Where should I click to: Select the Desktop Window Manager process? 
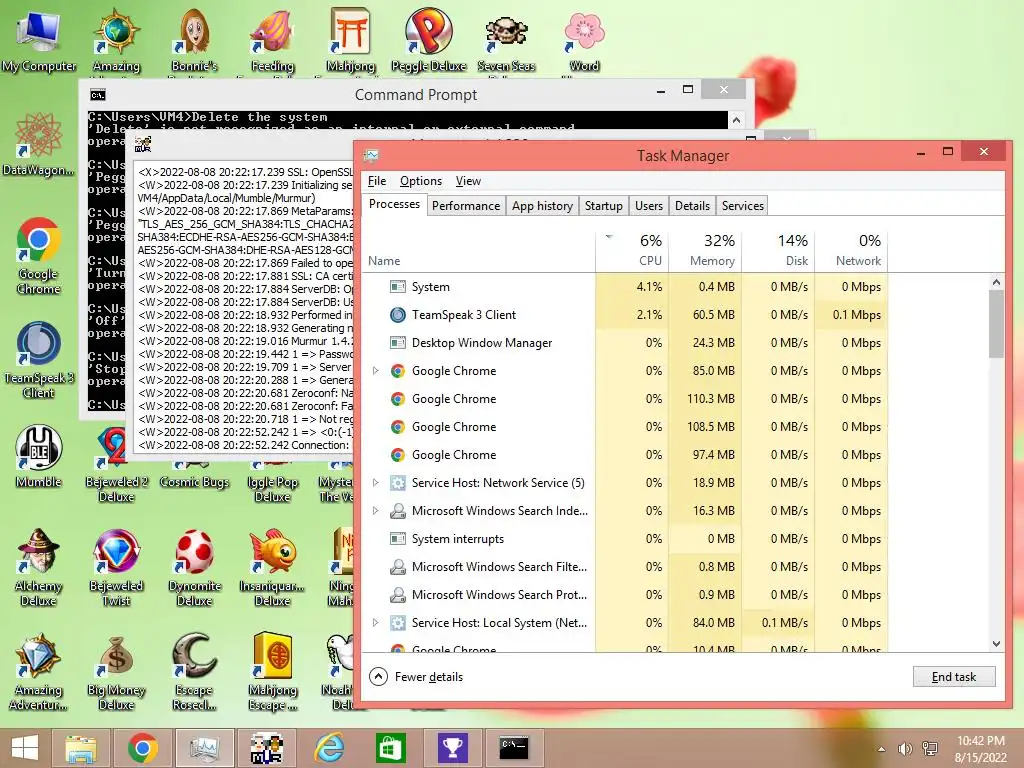(625, 343)
